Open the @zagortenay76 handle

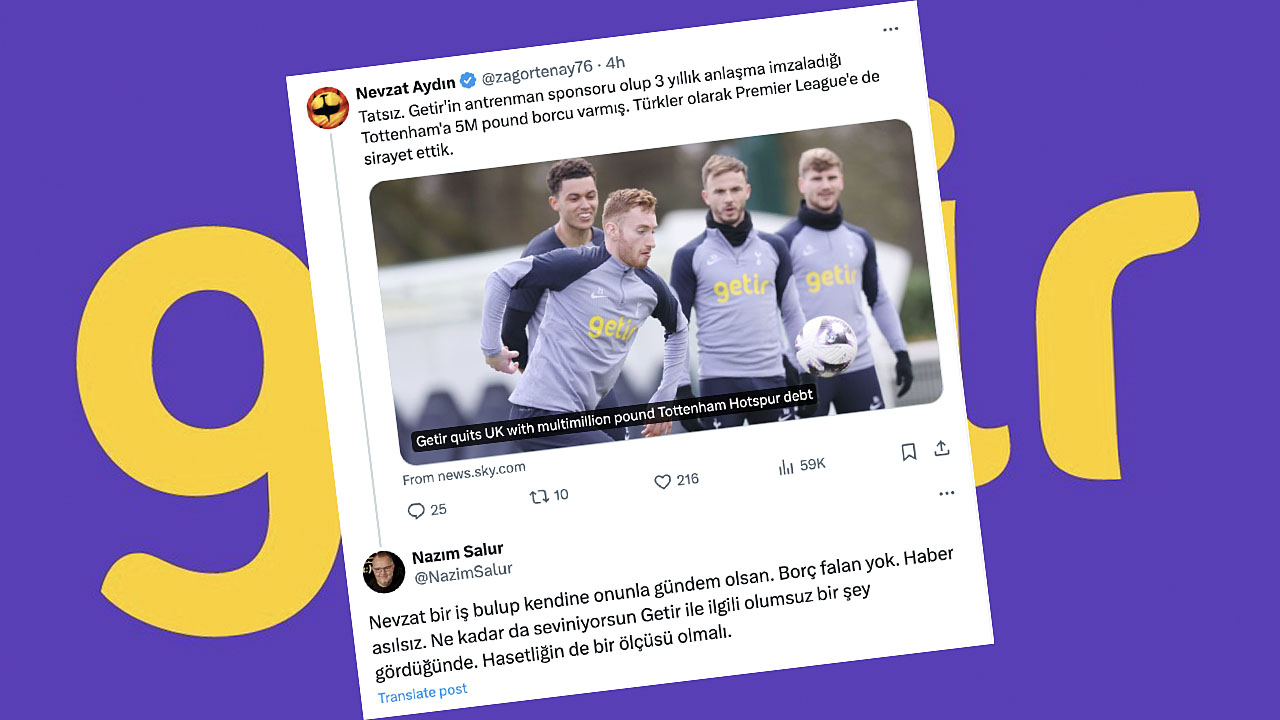tap(537, 73)
